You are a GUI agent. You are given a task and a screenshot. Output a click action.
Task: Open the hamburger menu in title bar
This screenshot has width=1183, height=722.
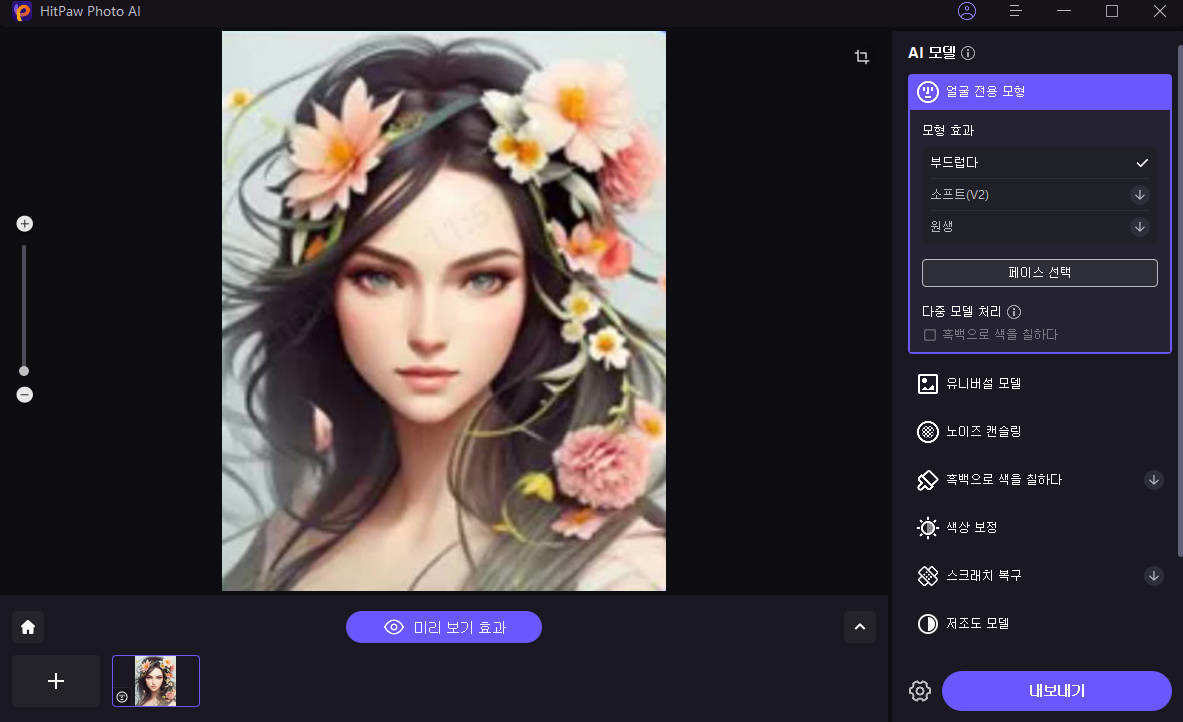click(1015, 11)
